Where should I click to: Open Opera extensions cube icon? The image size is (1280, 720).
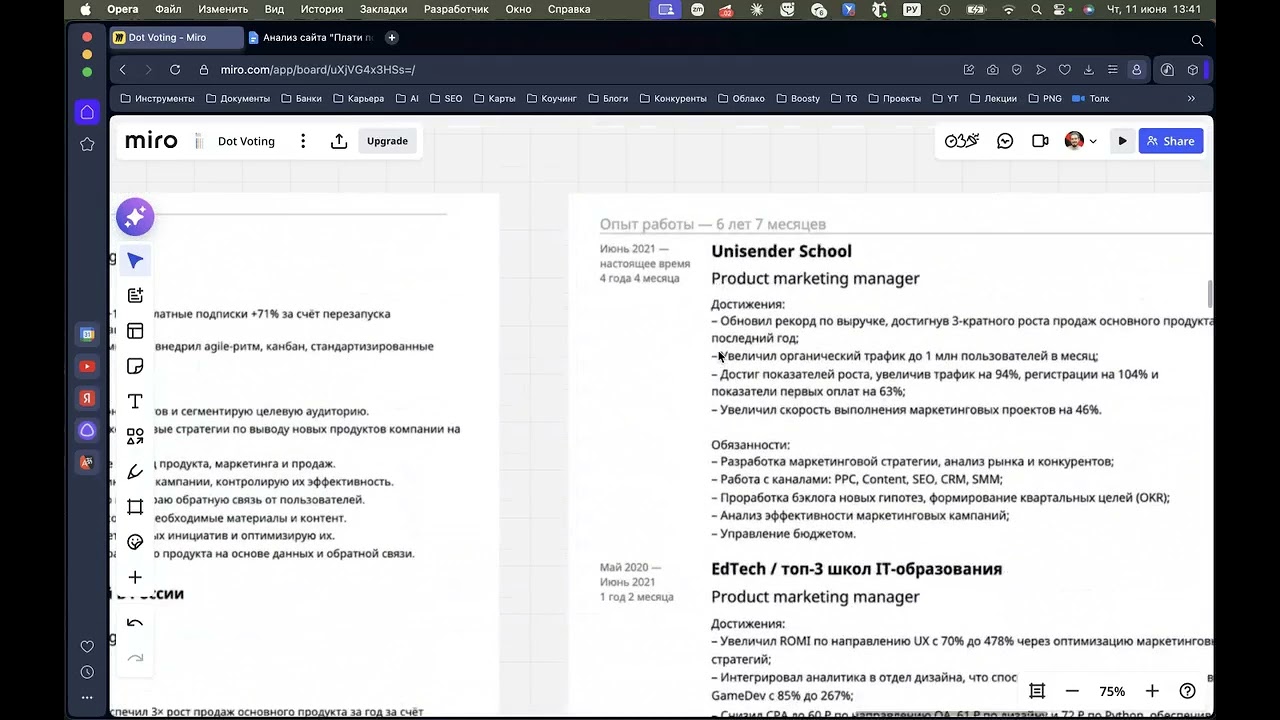click(1193, 70)
